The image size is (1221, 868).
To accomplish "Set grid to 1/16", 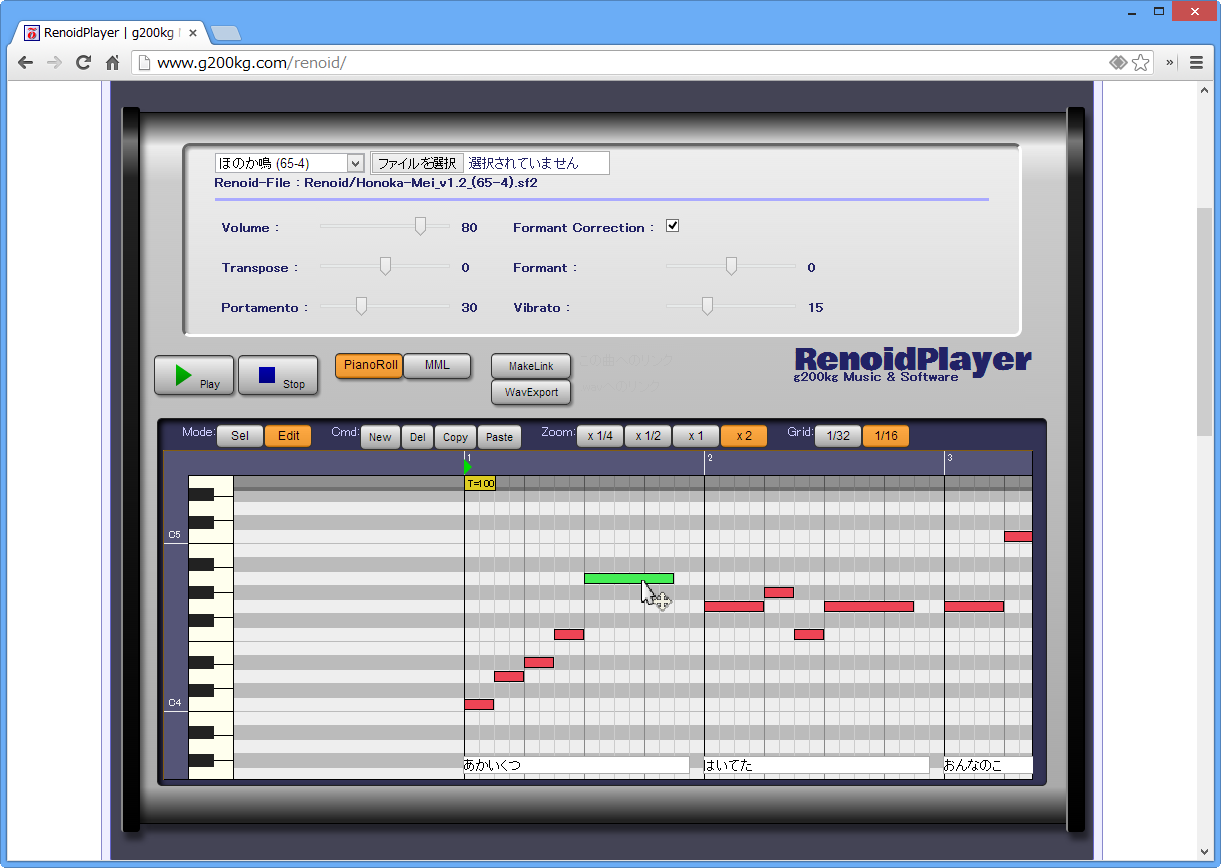I will 886,436.
